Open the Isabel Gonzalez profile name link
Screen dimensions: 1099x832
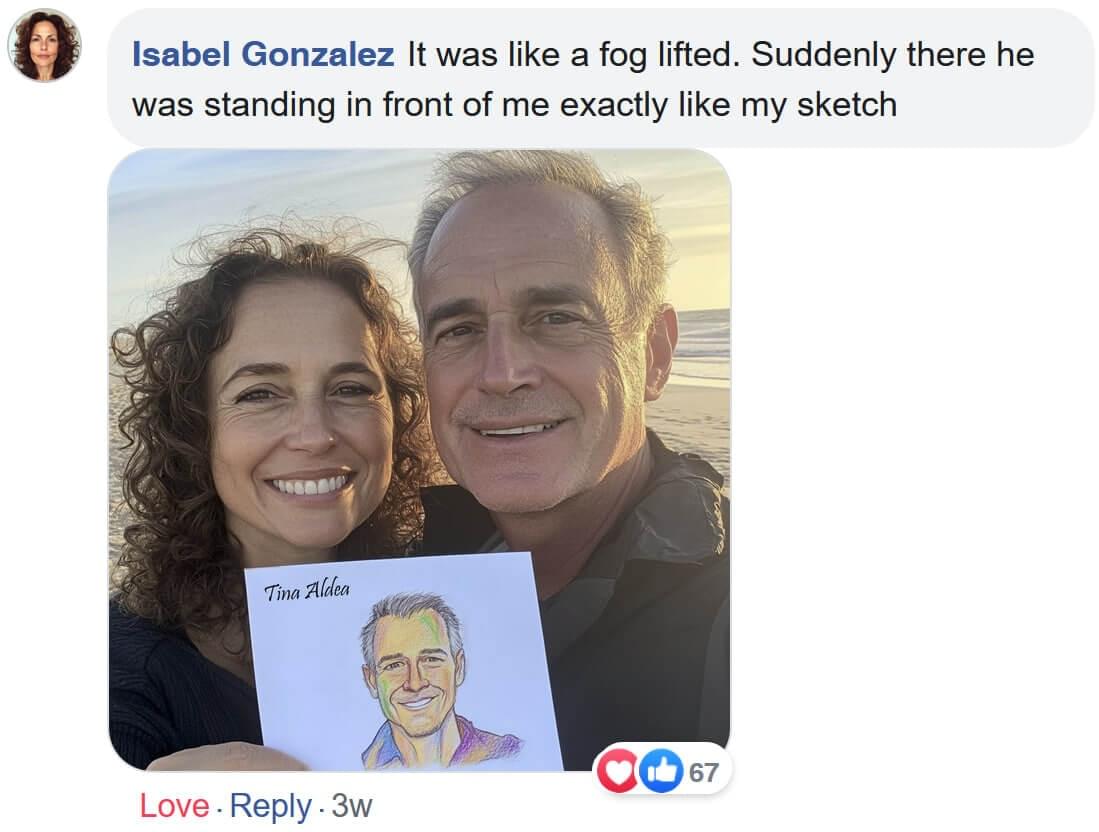[262, 55]
